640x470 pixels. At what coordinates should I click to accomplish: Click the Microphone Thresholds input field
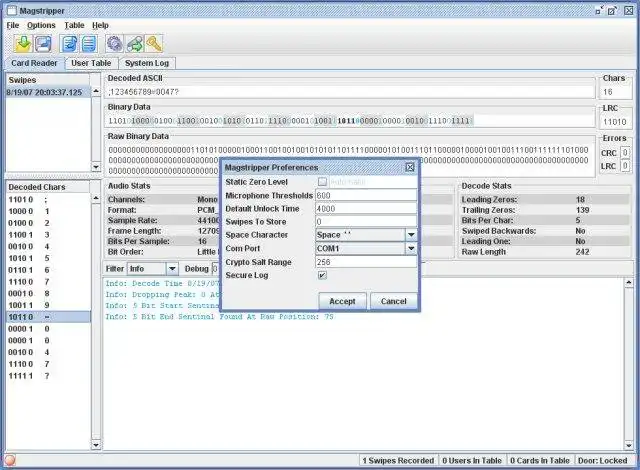point(366,195)
